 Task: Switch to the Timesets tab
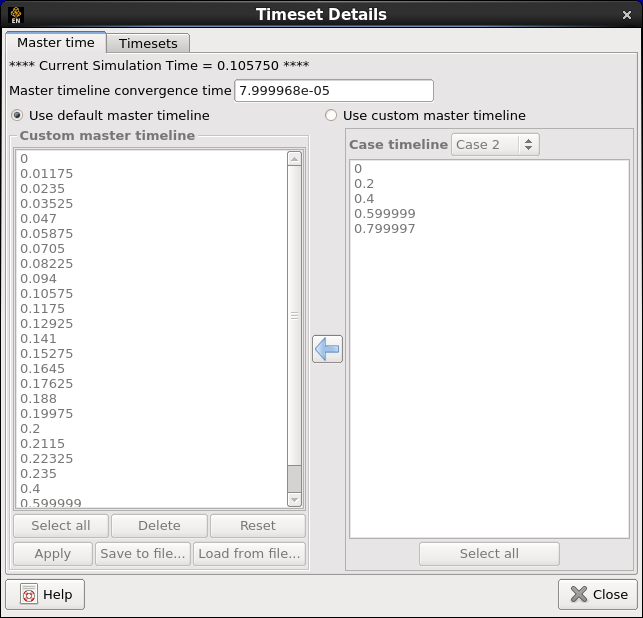pos(148,43)
